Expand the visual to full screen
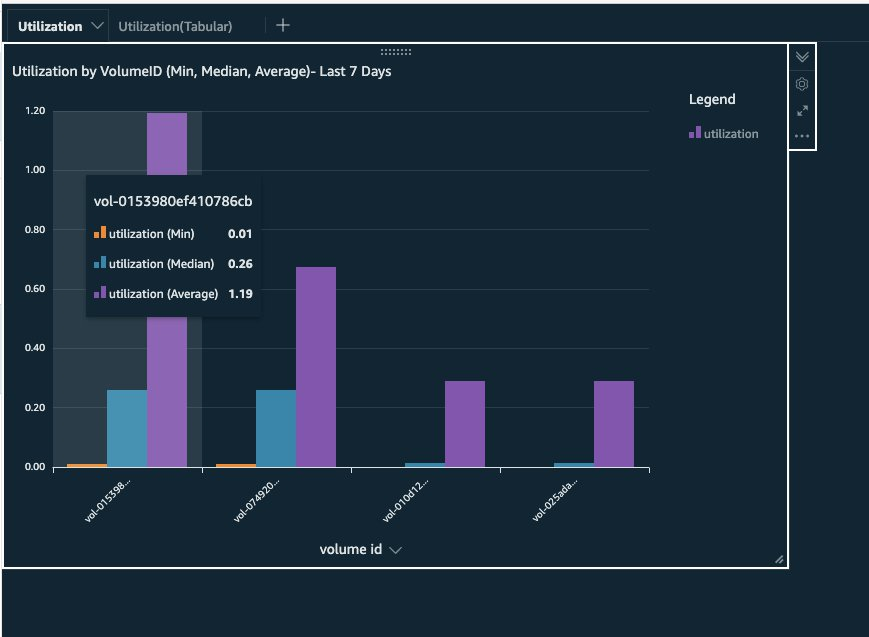 [x=801, y=110]
